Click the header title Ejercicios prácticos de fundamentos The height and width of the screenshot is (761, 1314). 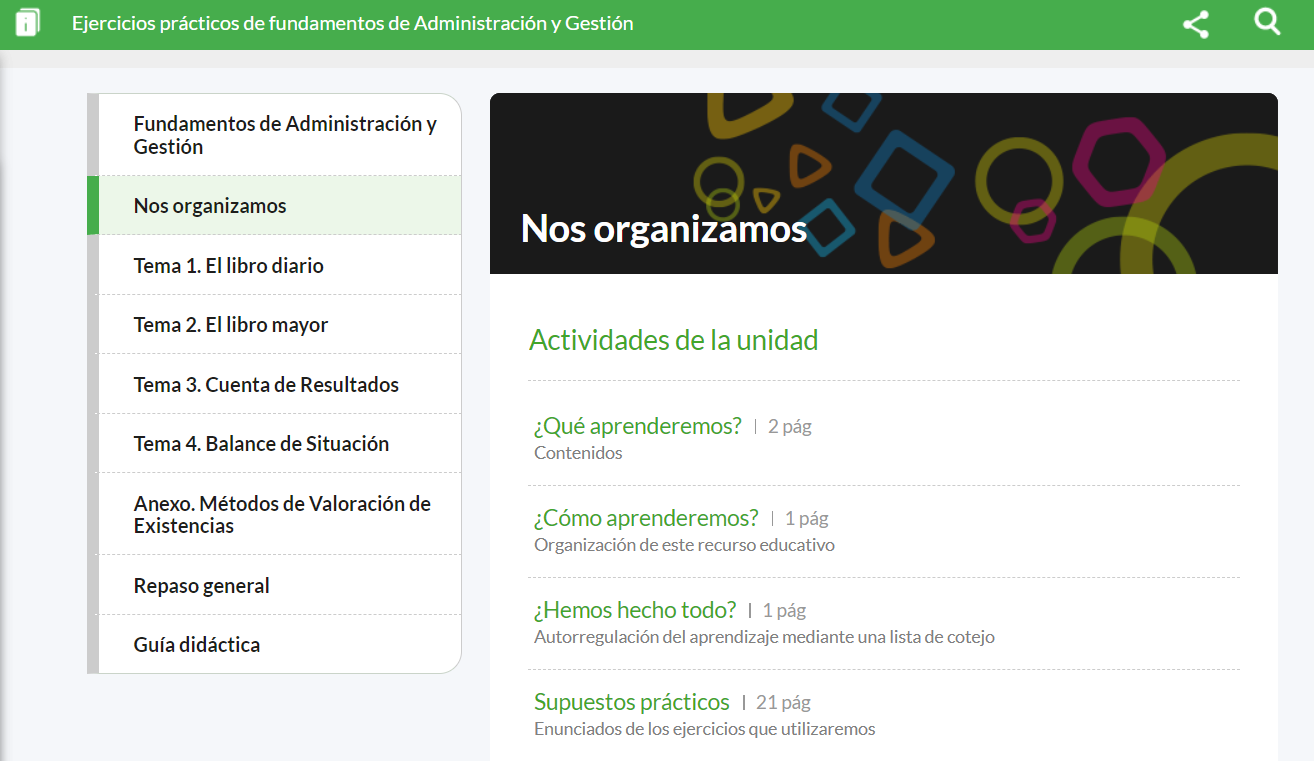(353, 23)
